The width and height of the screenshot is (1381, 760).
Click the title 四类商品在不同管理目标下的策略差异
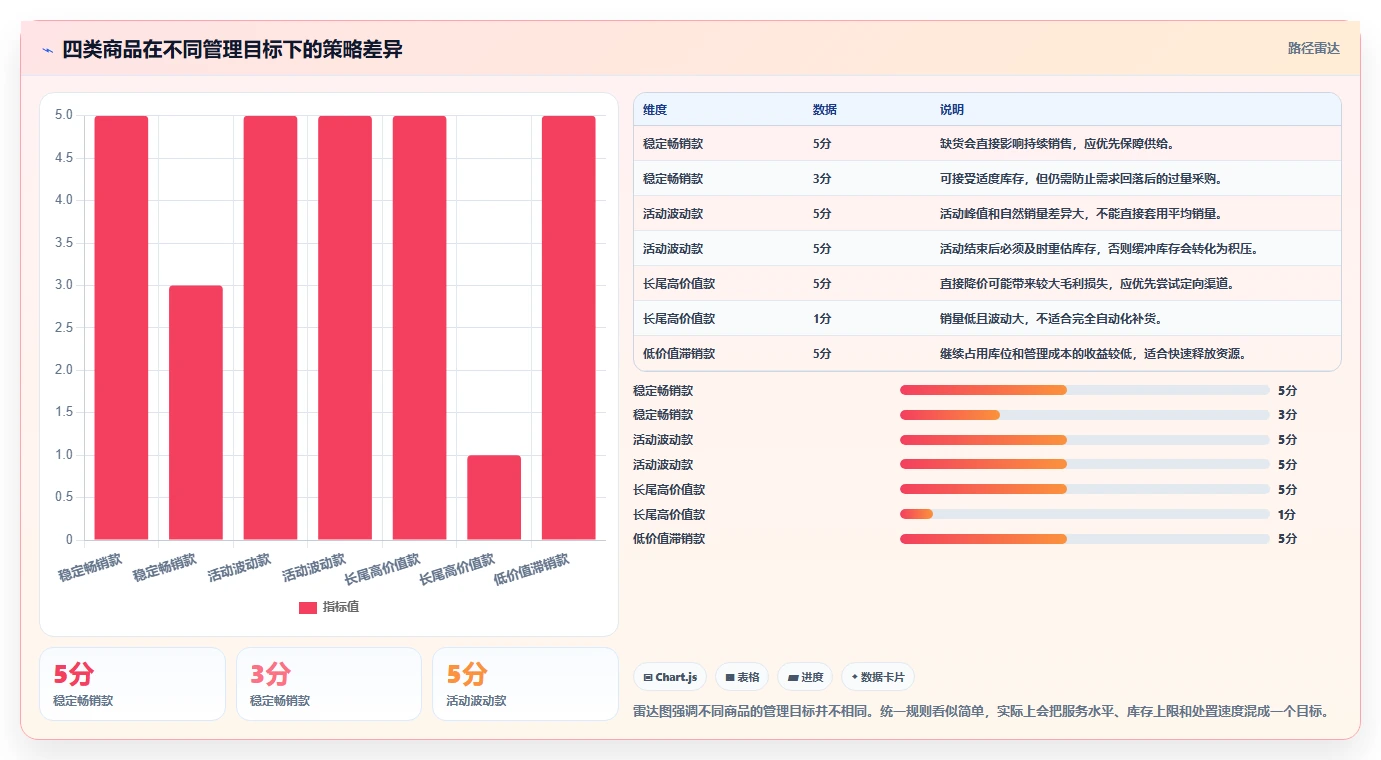(232, 50)
